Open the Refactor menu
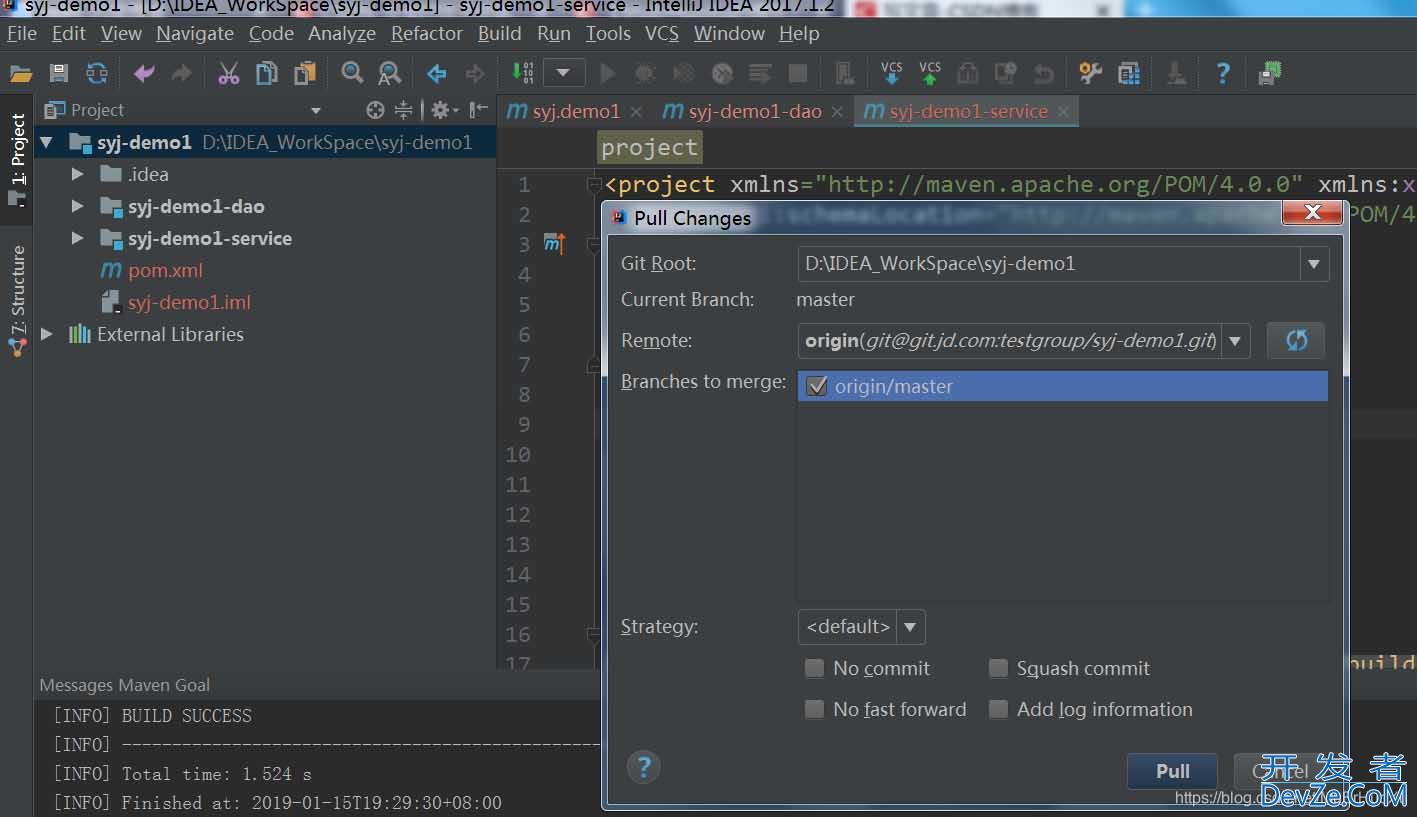The width and height of the screenshot is (1417, 817). (x=427, y=33)
